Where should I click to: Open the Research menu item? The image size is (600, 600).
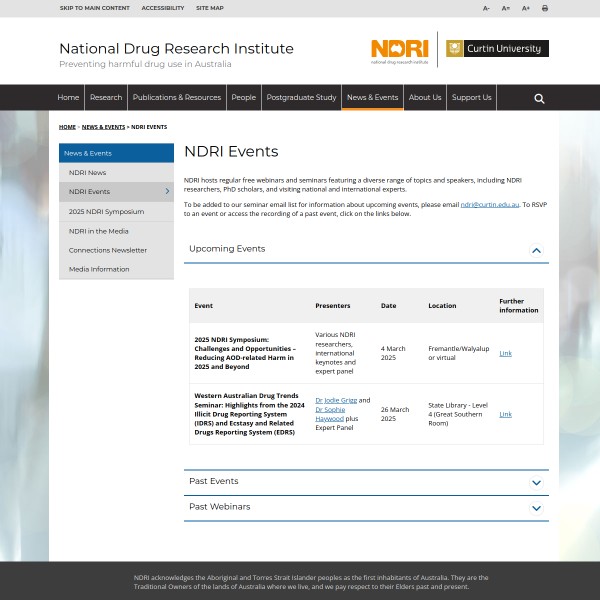click(x=106, y=98)
